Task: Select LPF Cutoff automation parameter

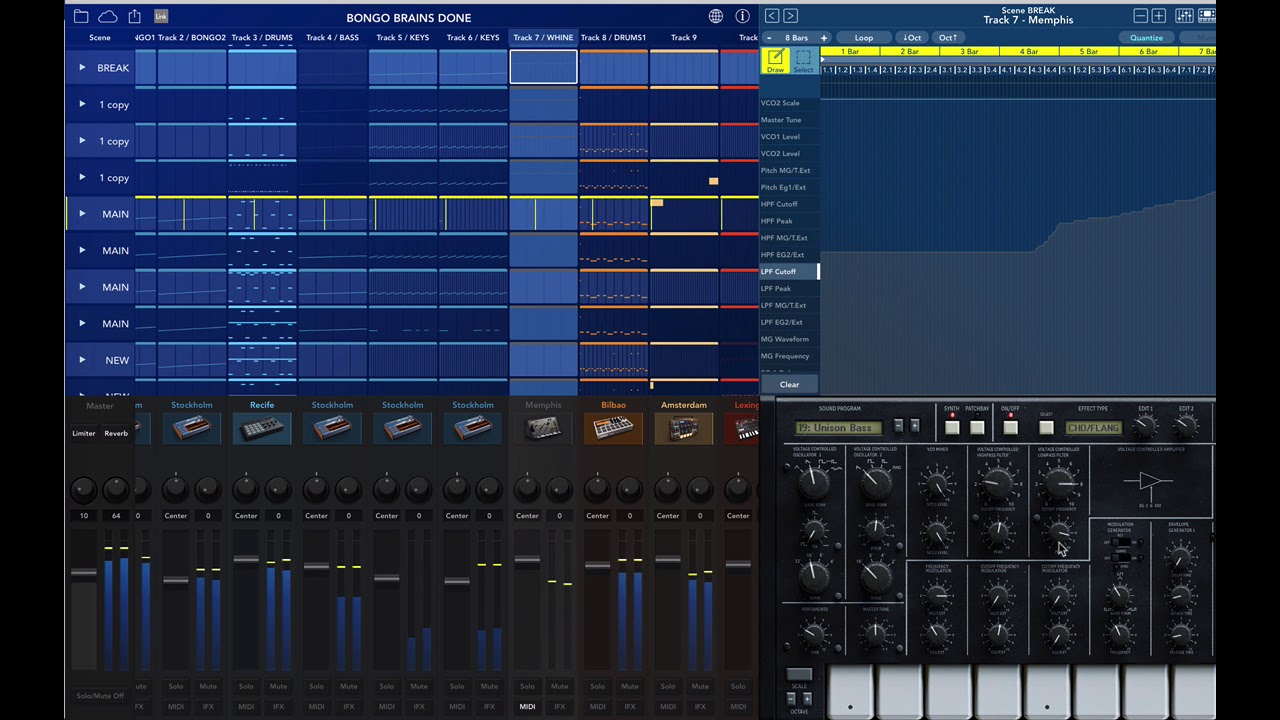Action: 789,271
